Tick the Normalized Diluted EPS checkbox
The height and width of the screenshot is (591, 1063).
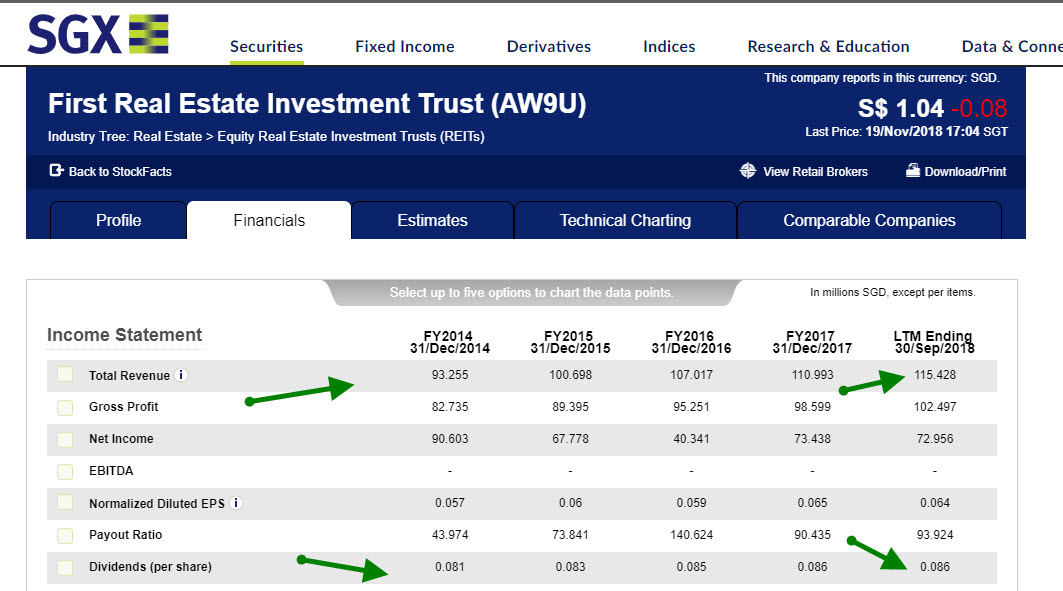pyautogui.click(x=65, y=503)
